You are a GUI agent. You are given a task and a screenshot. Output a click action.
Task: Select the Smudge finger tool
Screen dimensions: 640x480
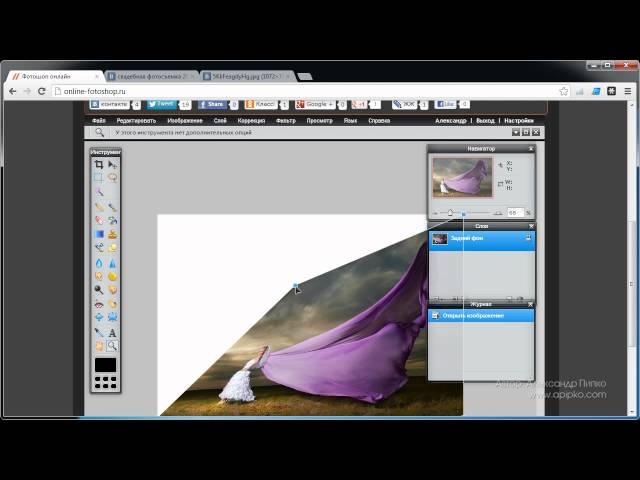click(99, 276)
